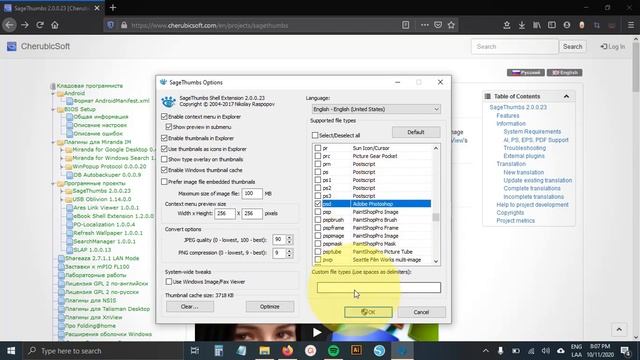Screen dimensions: 640x360
Task: Check Select/Deselect all file types
Action: pyautogui.click(x=315, y=135)
